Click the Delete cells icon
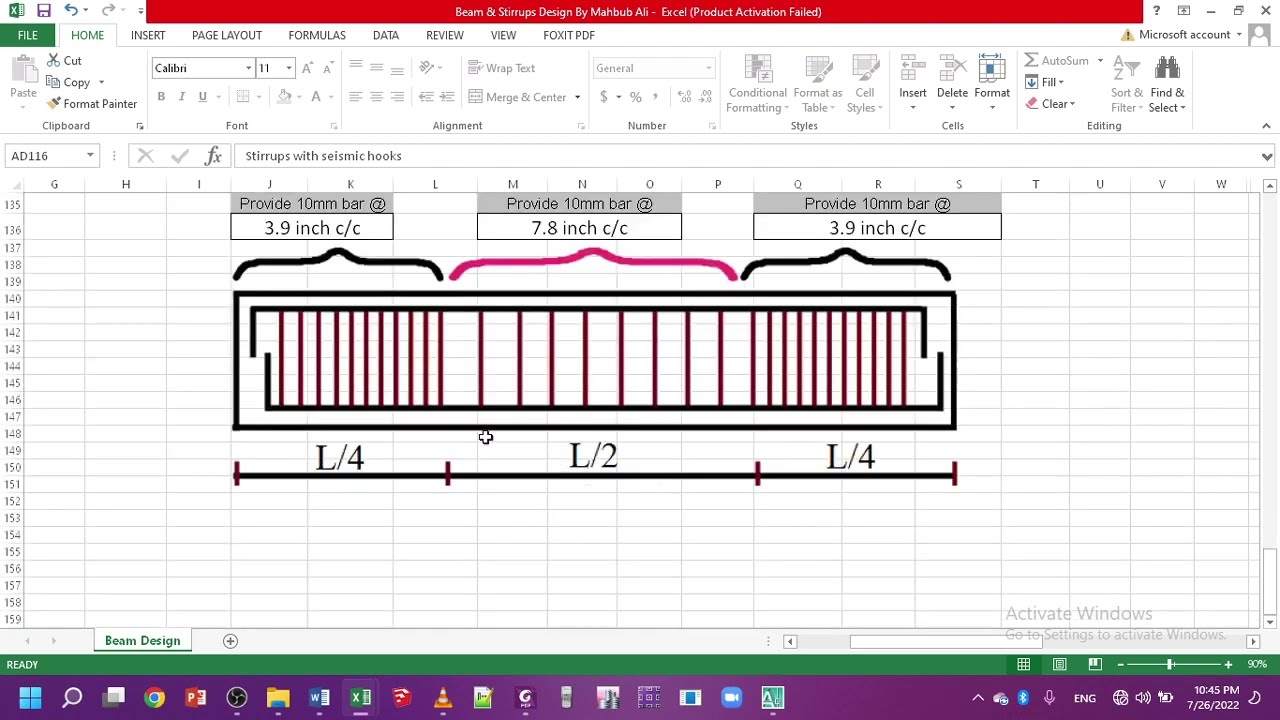The height and width of the screenshot is (720, 1280). 952,70
